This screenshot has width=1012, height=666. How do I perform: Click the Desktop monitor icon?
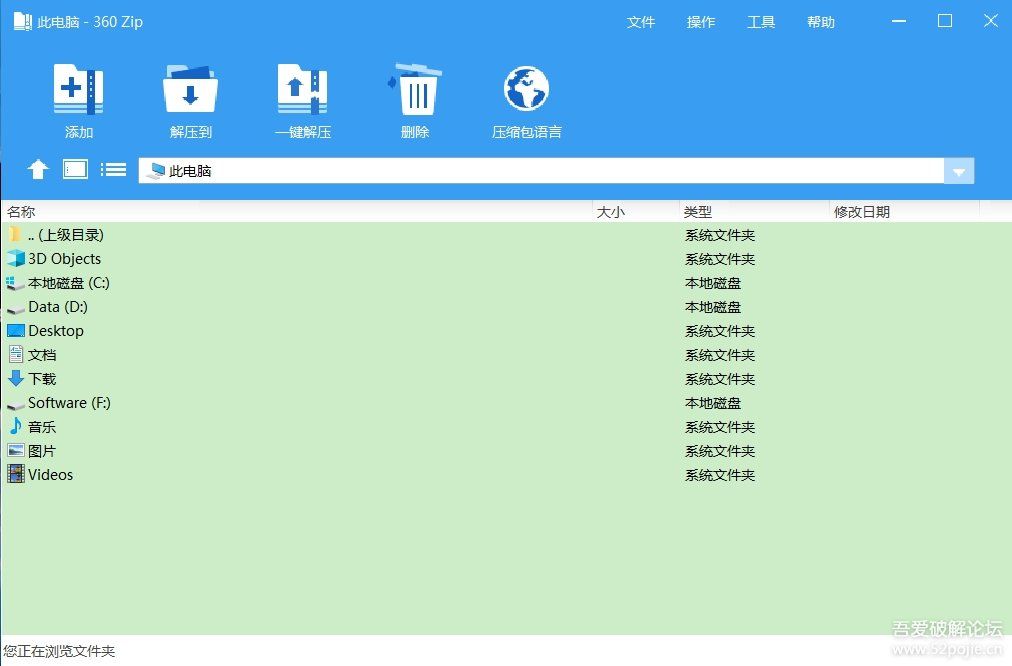coord(15,330)
